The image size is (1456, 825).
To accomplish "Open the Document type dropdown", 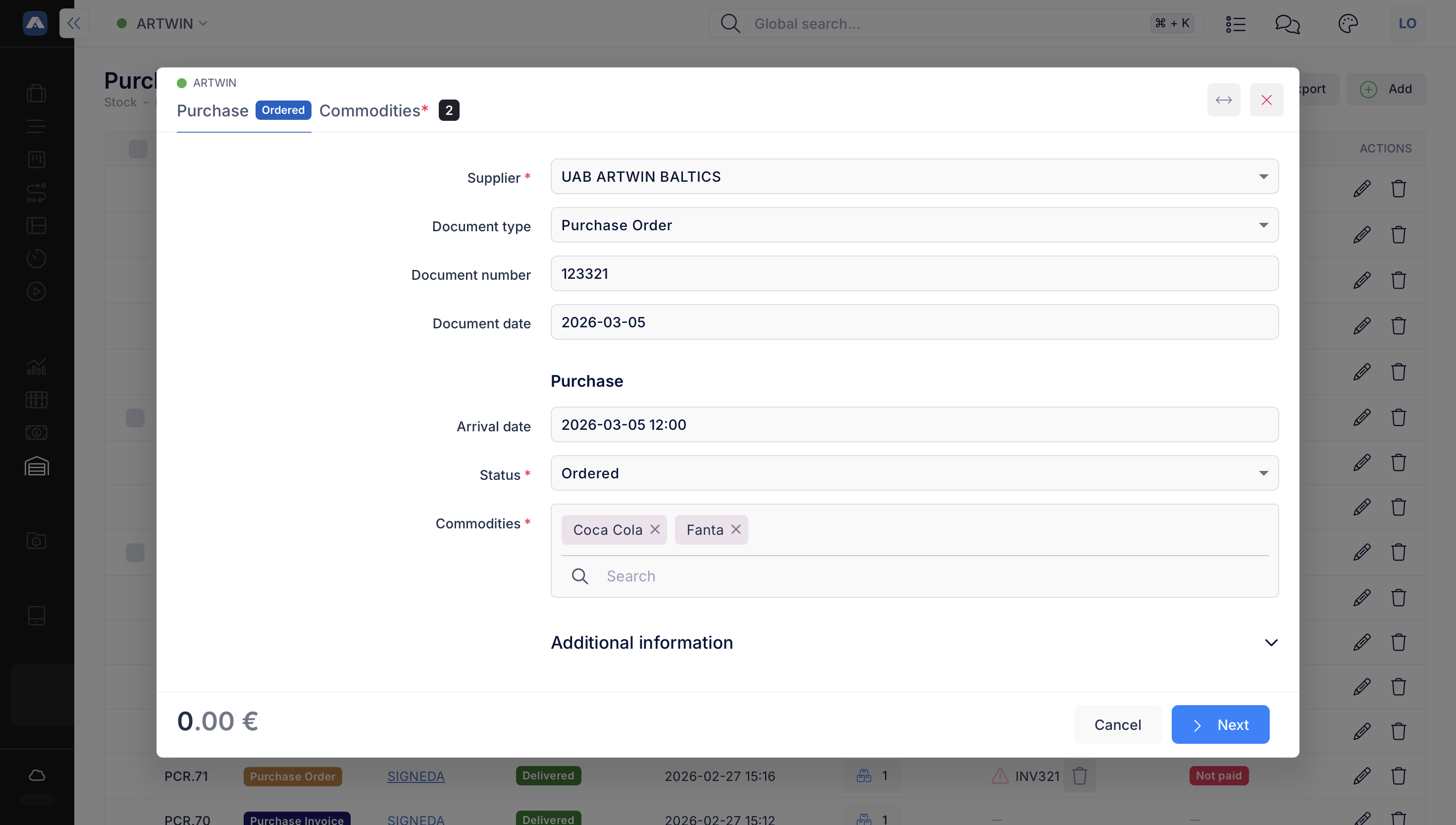I will (x=914, y=225).
